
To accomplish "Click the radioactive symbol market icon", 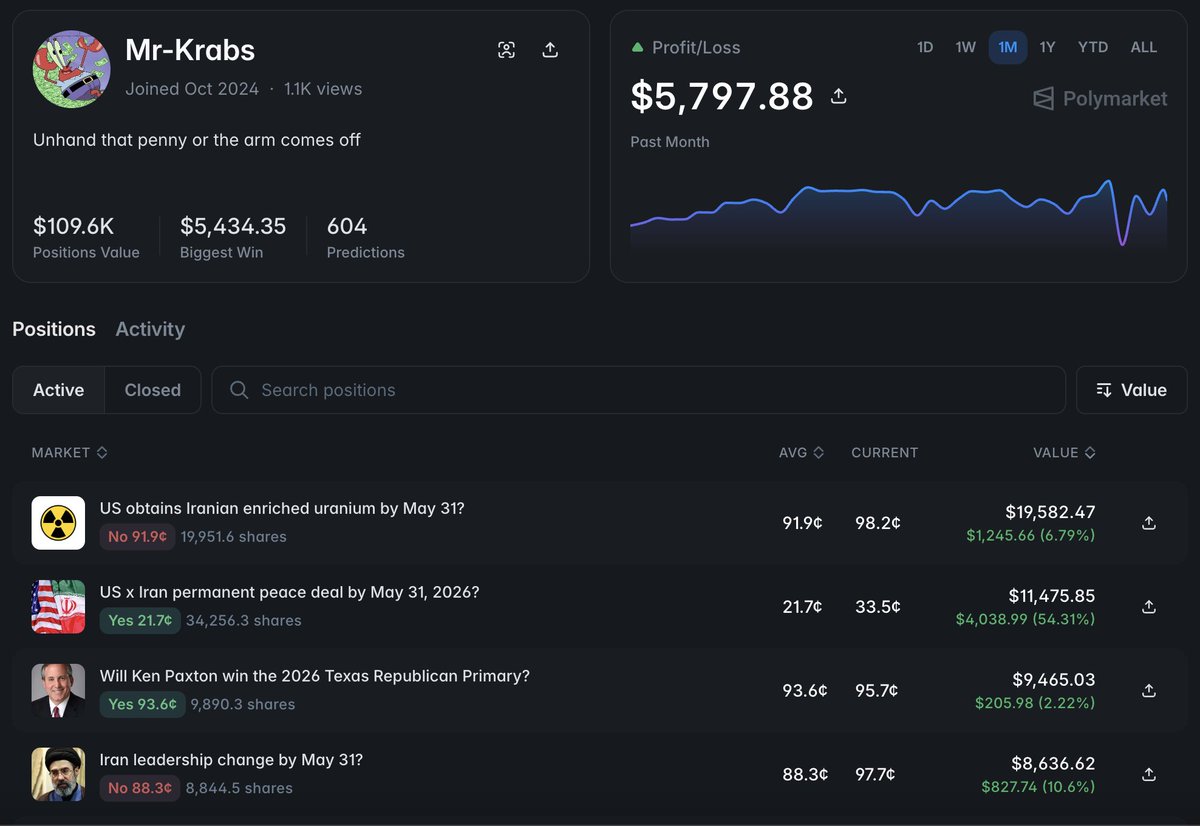I will (x=58, y=522).
